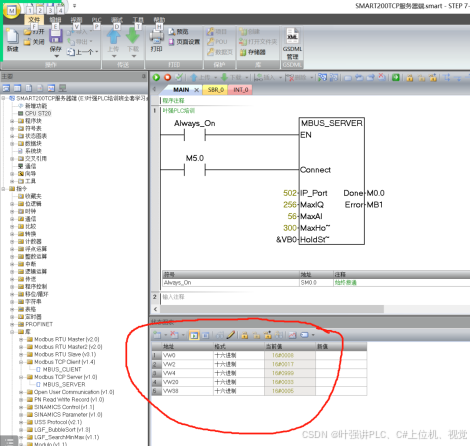This screenshot has width=471, height=446.
Task: Click the 502 IP_Port parameter value
Action: click(x=290, y=193)
